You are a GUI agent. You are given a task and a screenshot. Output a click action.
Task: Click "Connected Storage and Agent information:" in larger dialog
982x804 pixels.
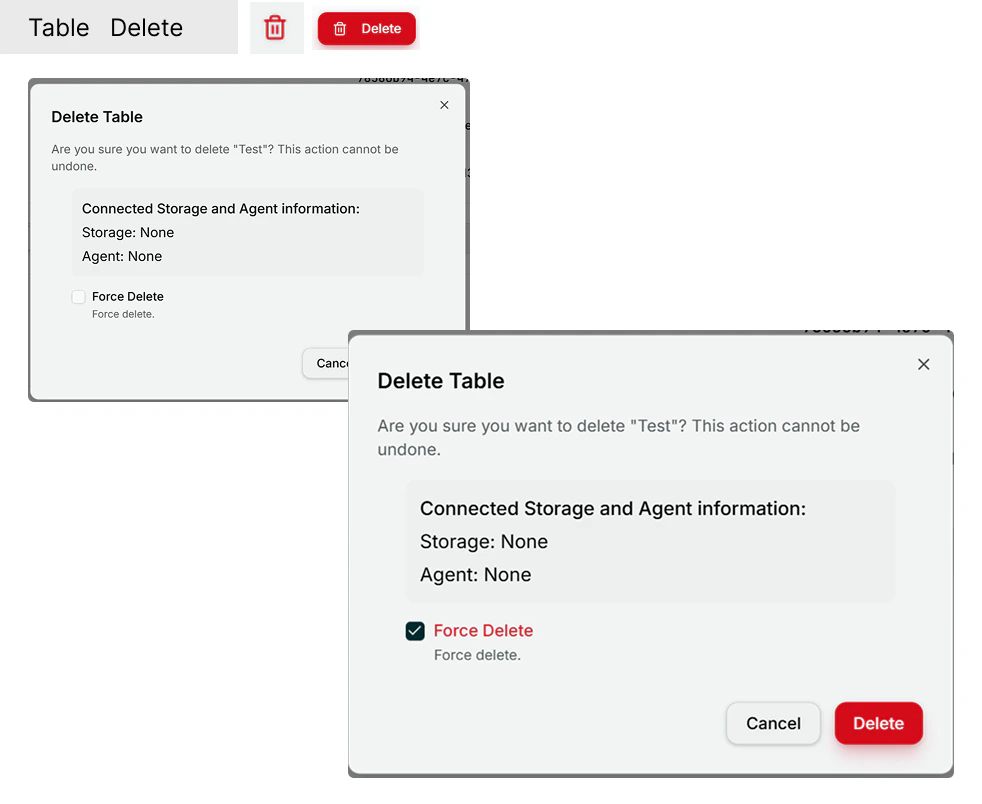pos(612,508)
